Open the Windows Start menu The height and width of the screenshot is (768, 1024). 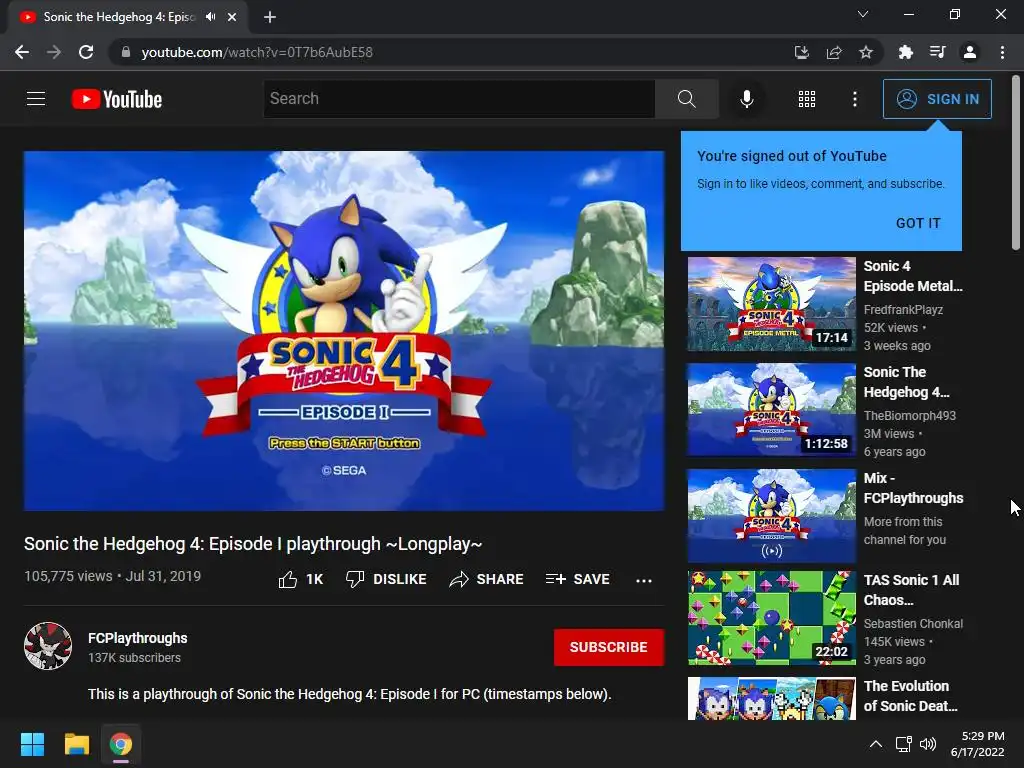tap(32, 744)
